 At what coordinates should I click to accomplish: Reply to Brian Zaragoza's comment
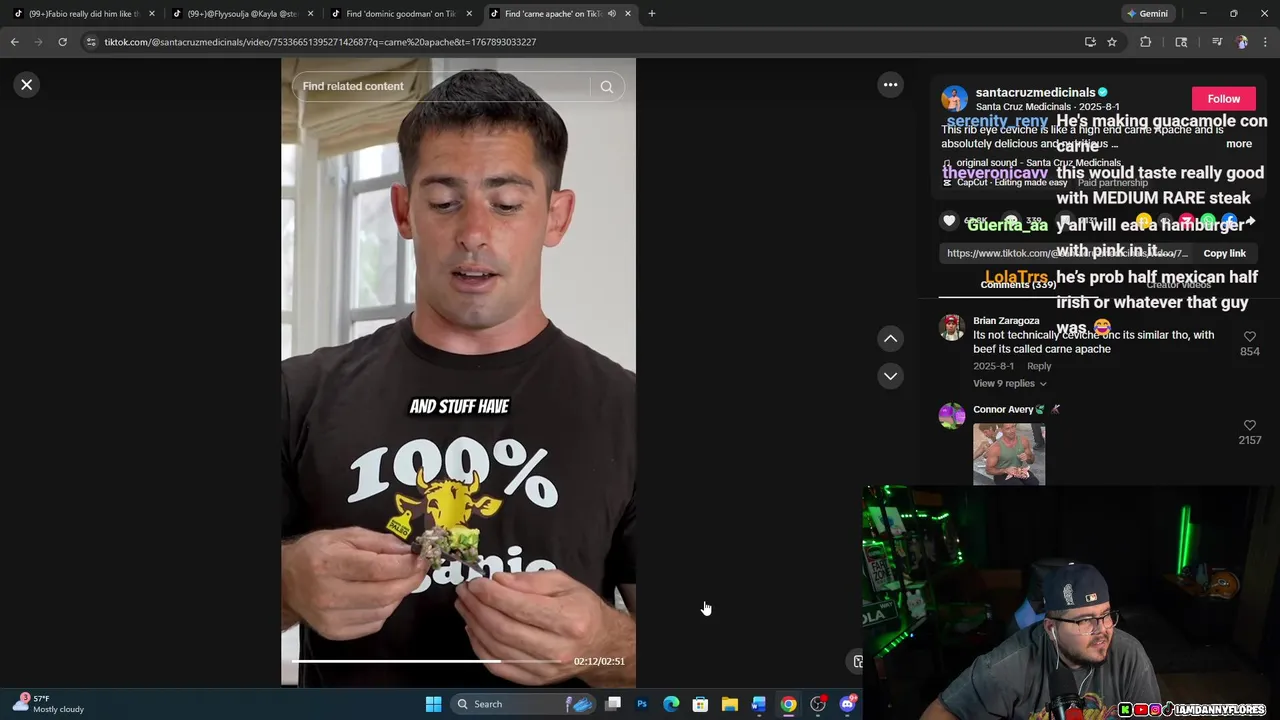[x=1039, y=366]
